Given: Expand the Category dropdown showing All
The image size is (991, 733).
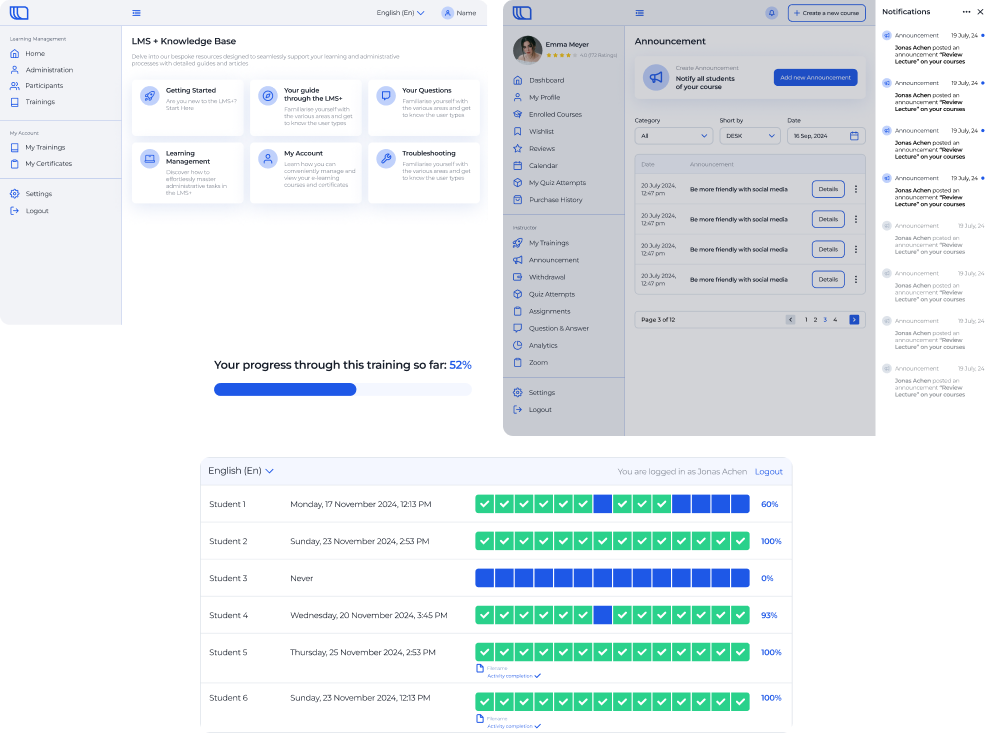Looking at the screenshot, I should point(673,135).
